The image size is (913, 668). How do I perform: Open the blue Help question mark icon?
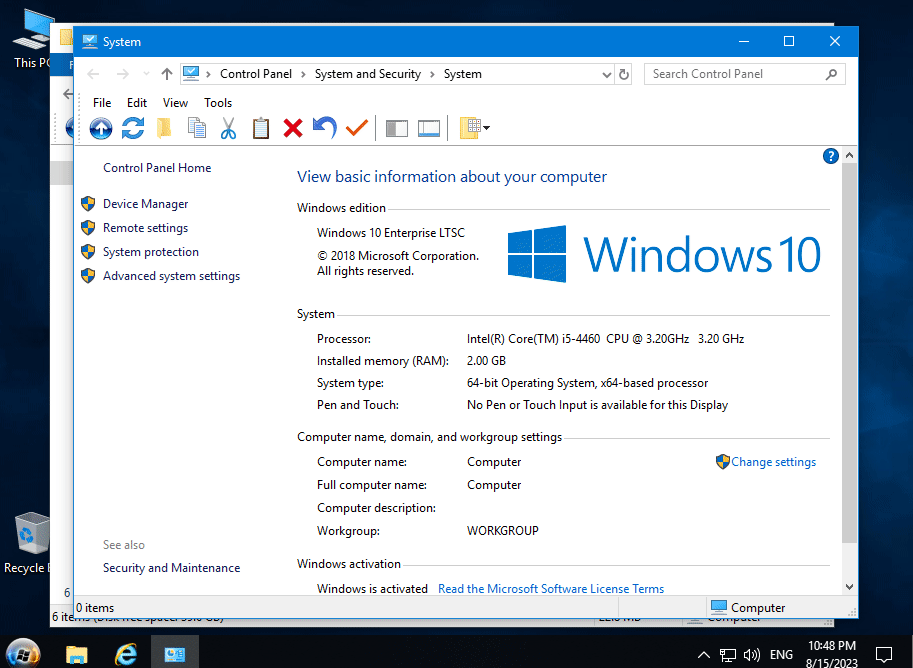pos(831,156)
